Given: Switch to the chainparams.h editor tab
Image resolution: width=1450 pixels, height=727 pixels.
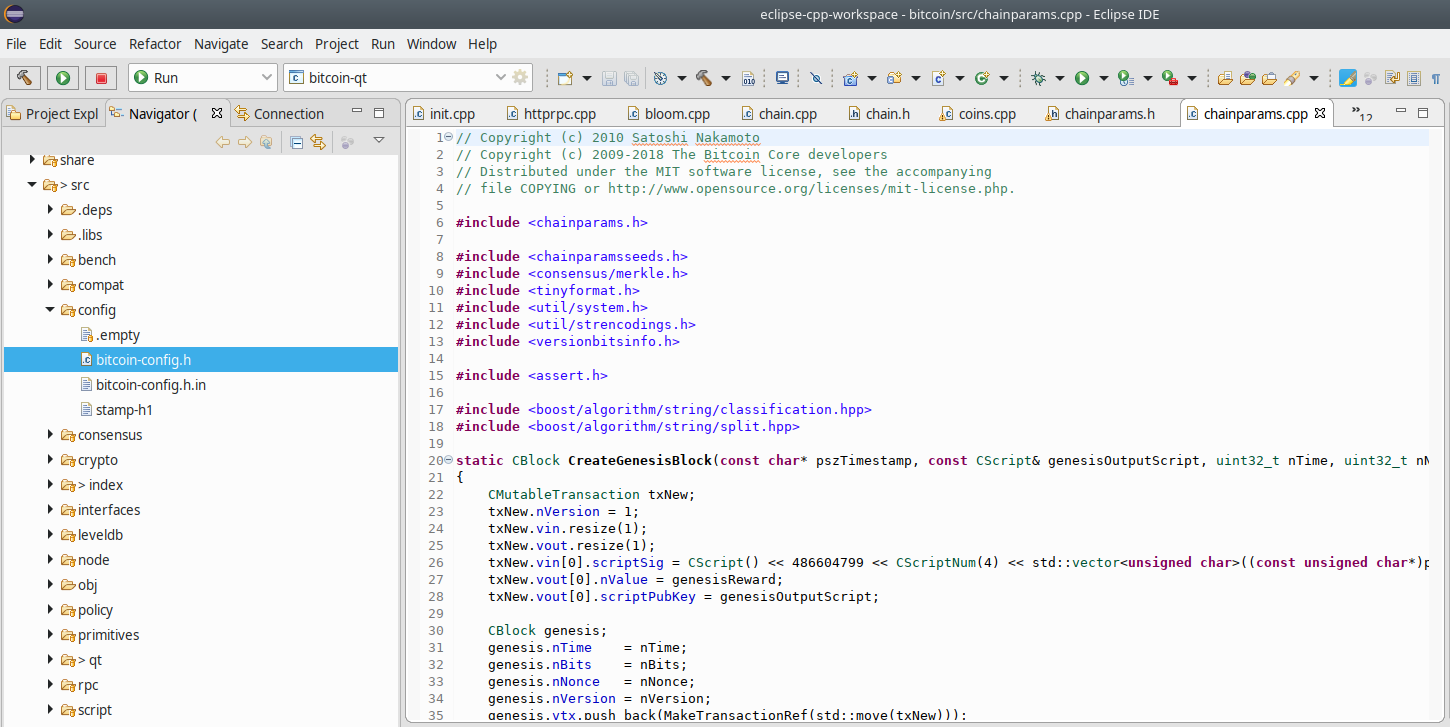Looking at the screenshot, I should (x=1099, y=114).
